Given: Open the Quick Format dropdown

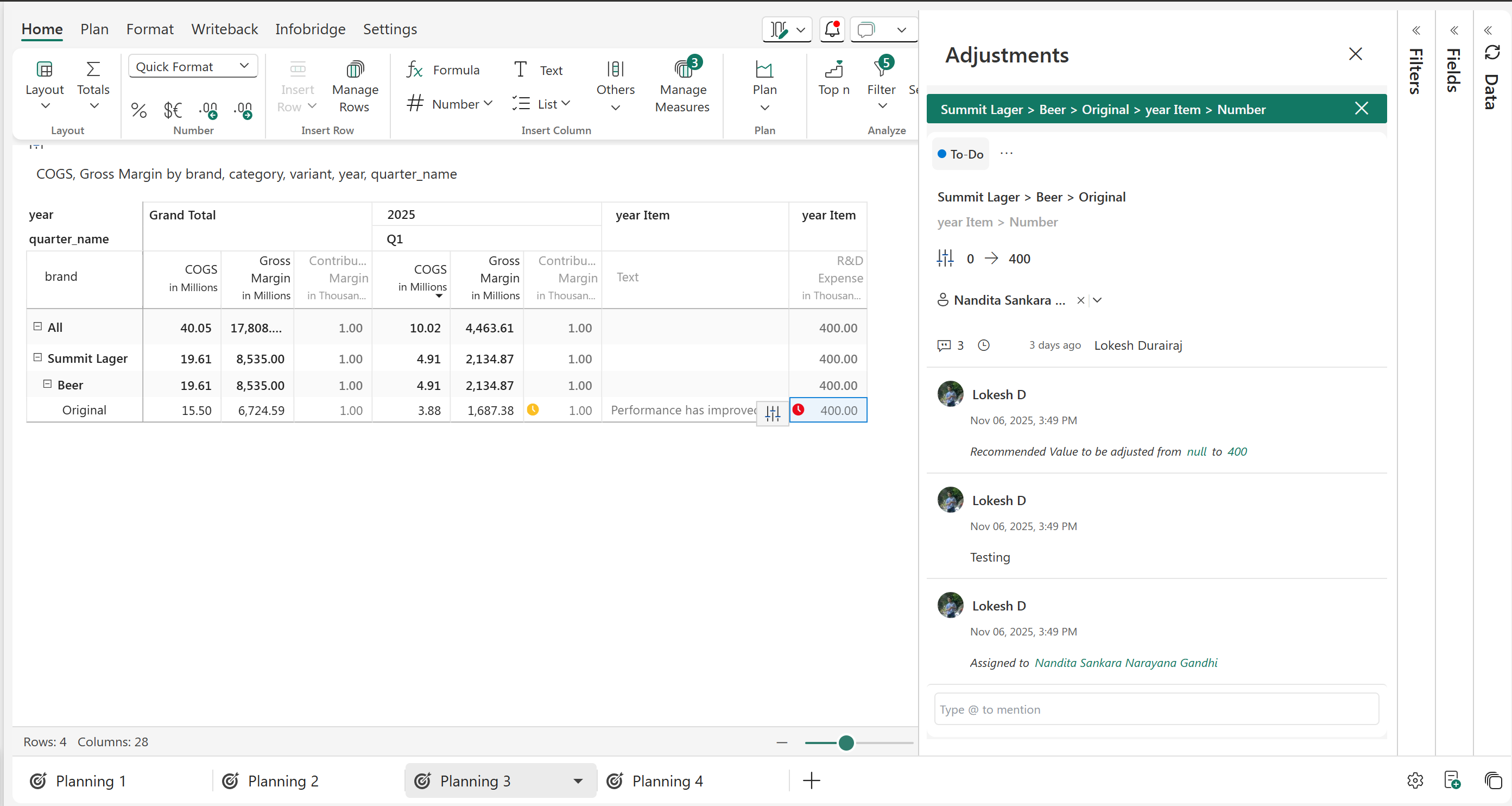Looking at the screenshot, I should [193, 66].
